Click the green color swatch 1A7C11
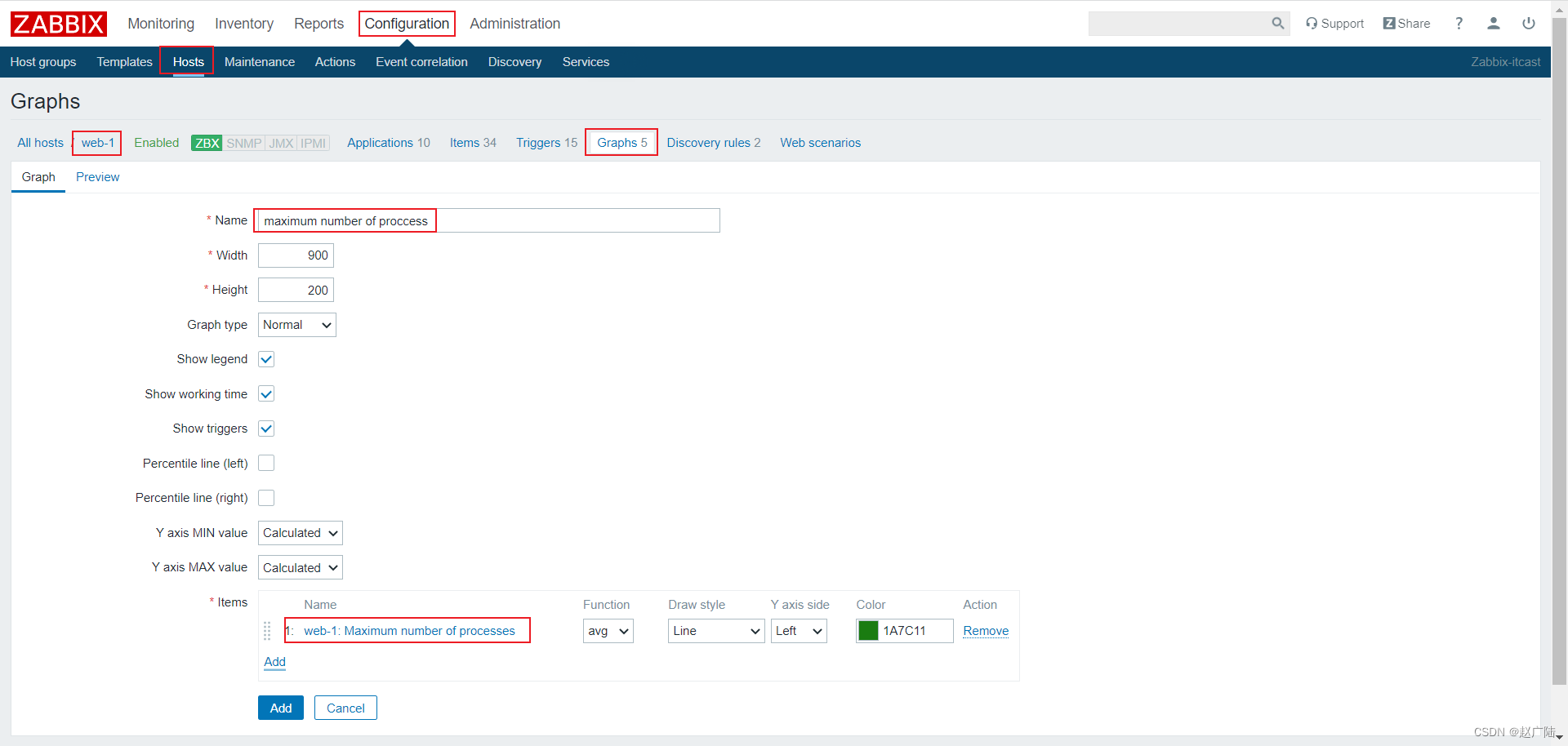 pos(868,631)
